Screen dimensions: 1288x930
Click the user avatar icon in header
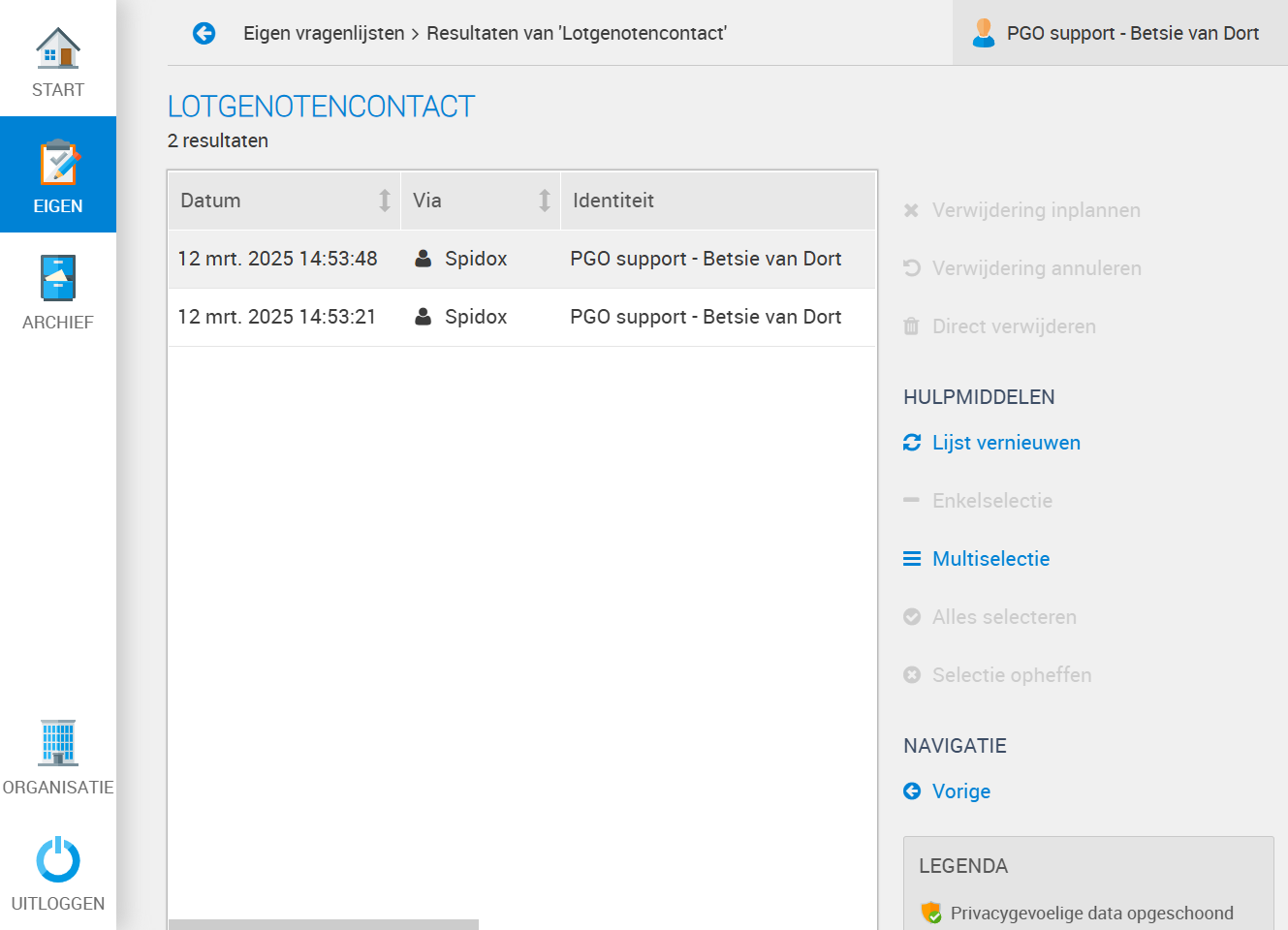[x=984, y=33]
